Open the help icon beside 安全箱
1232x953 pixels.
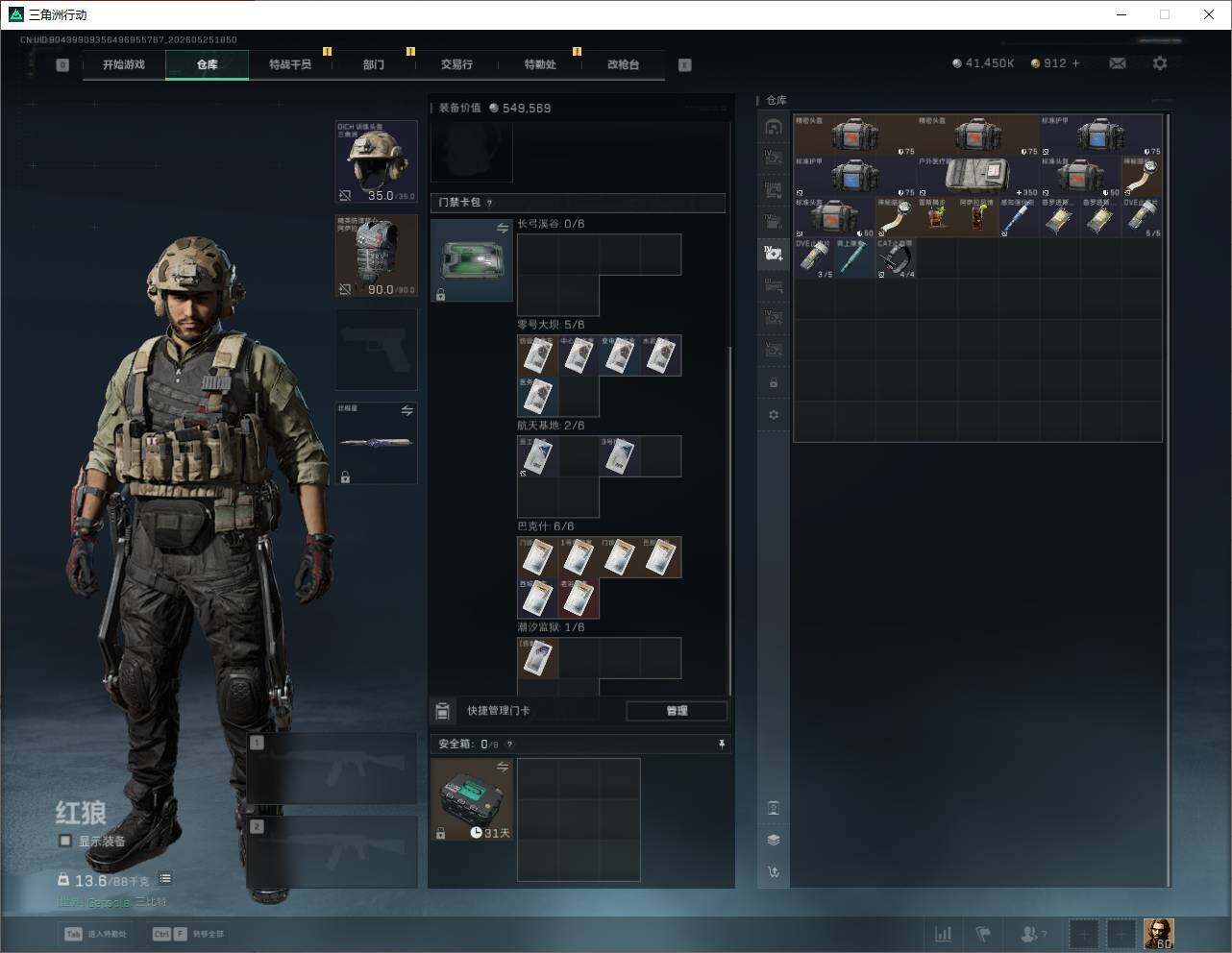[509, 744]
